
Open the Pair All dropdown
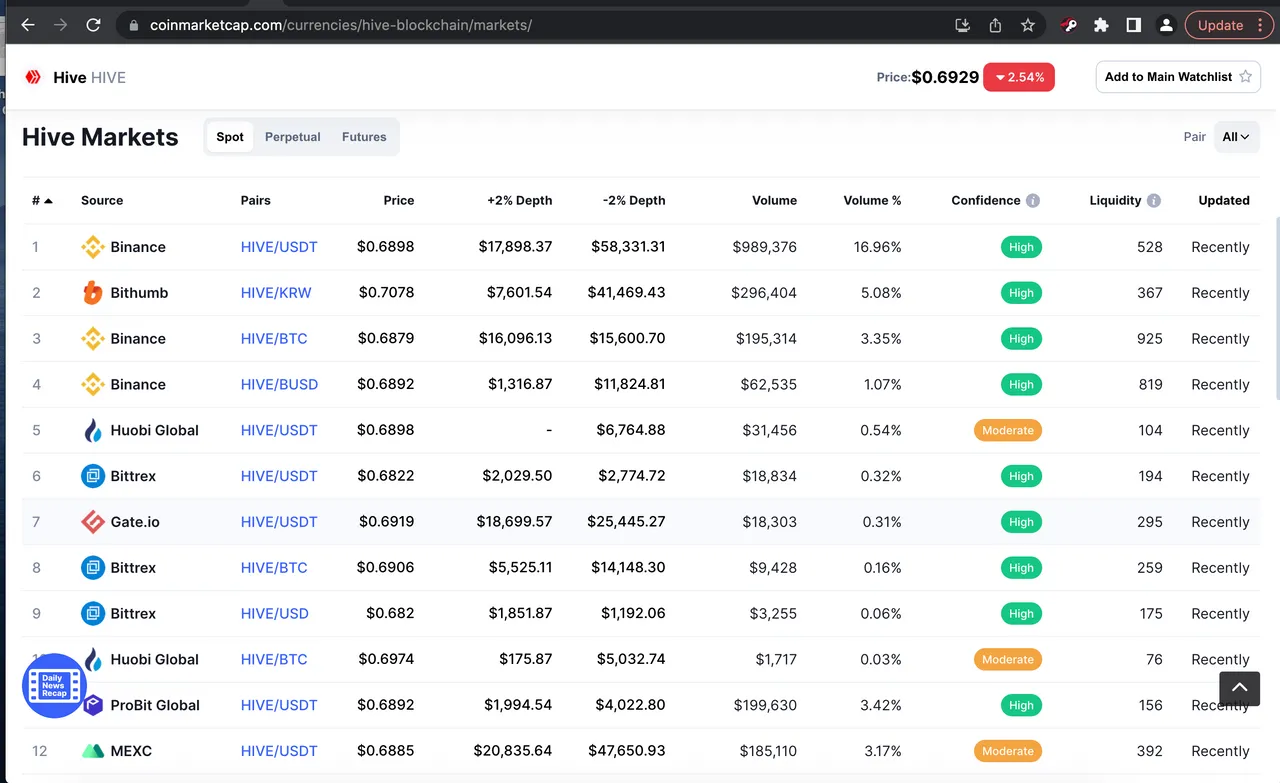tap(1237, 137)
